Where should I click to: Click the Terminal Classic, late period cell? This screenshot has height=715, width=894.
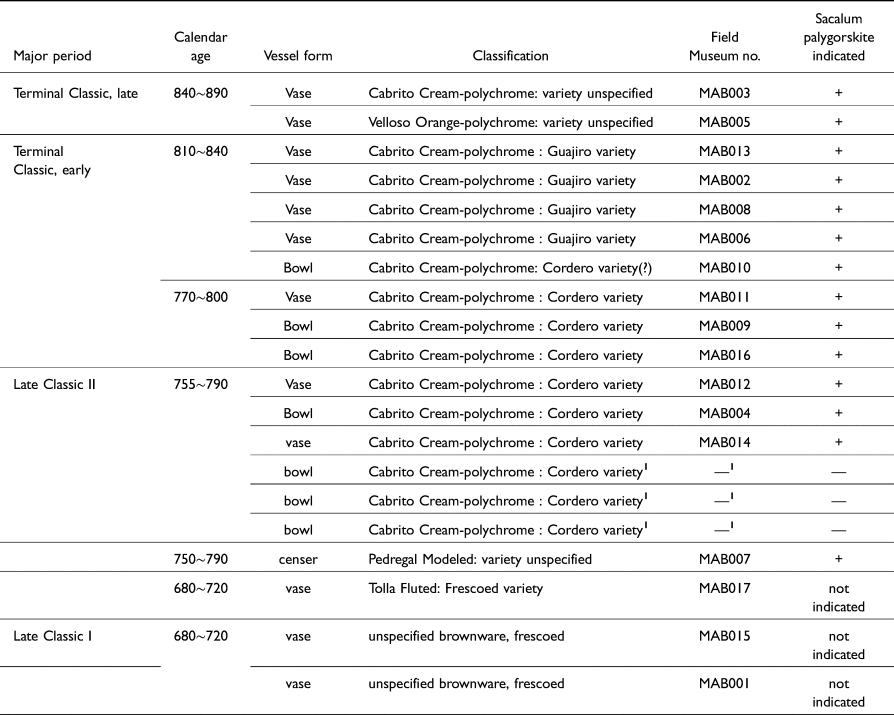(x=76, y=93)
